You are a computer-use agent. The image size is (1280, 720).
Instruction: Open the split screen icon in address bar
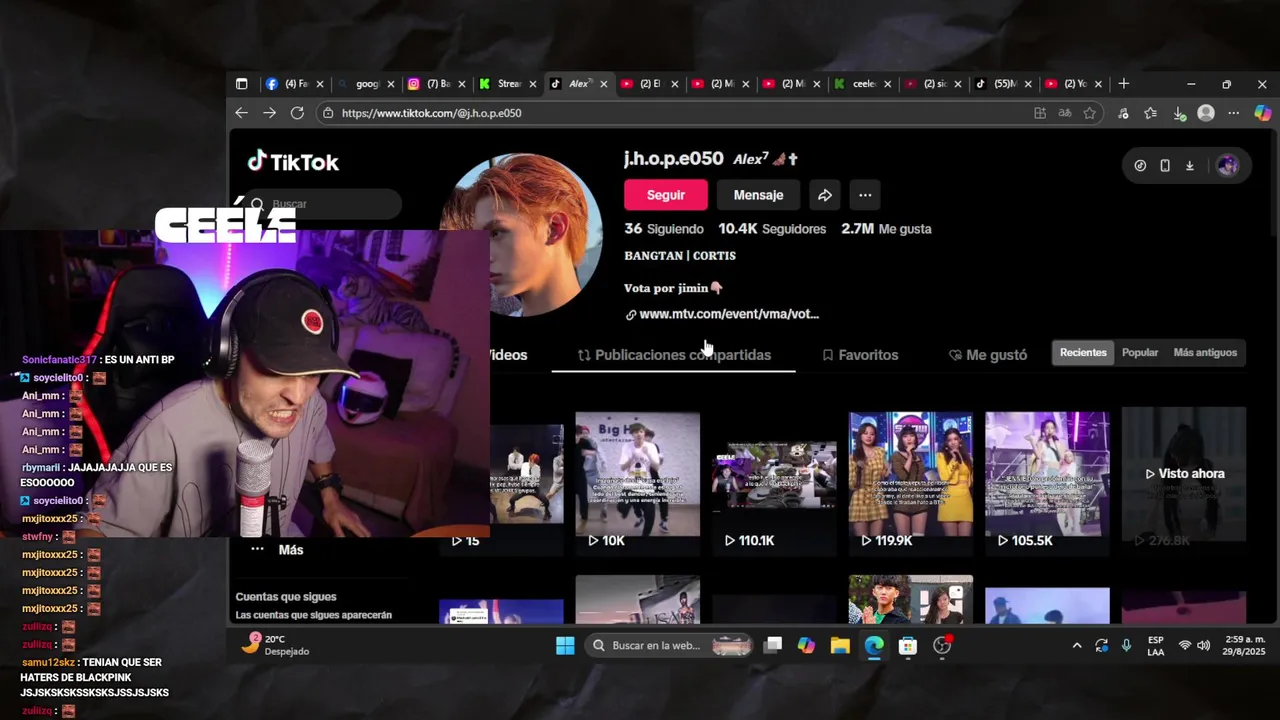1040,113
